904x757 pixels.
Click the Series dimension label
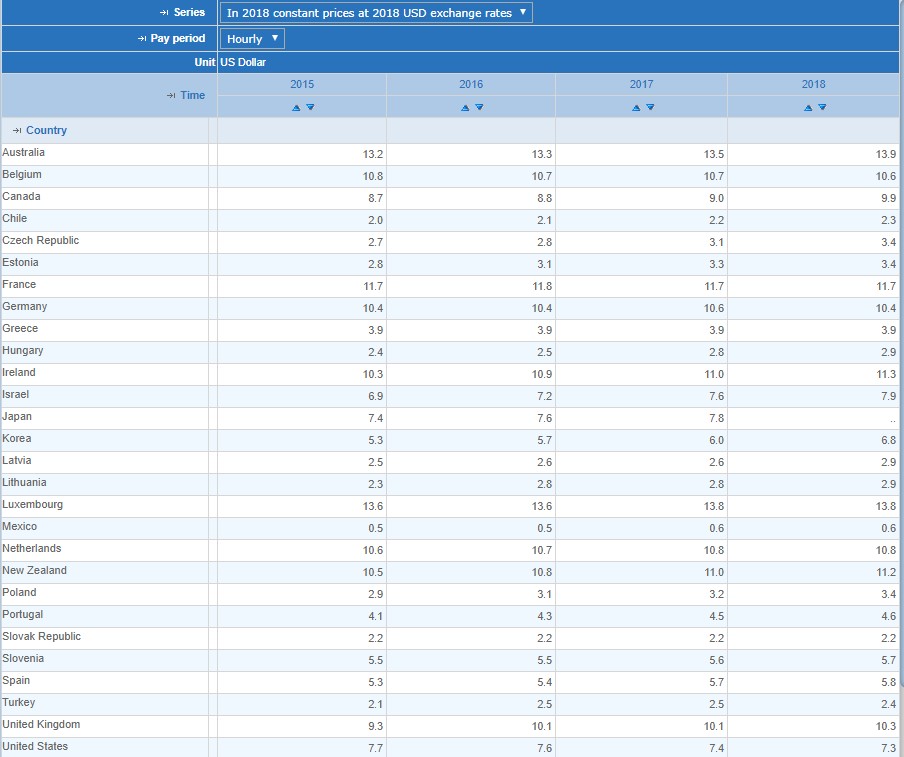tap(189, 13)
